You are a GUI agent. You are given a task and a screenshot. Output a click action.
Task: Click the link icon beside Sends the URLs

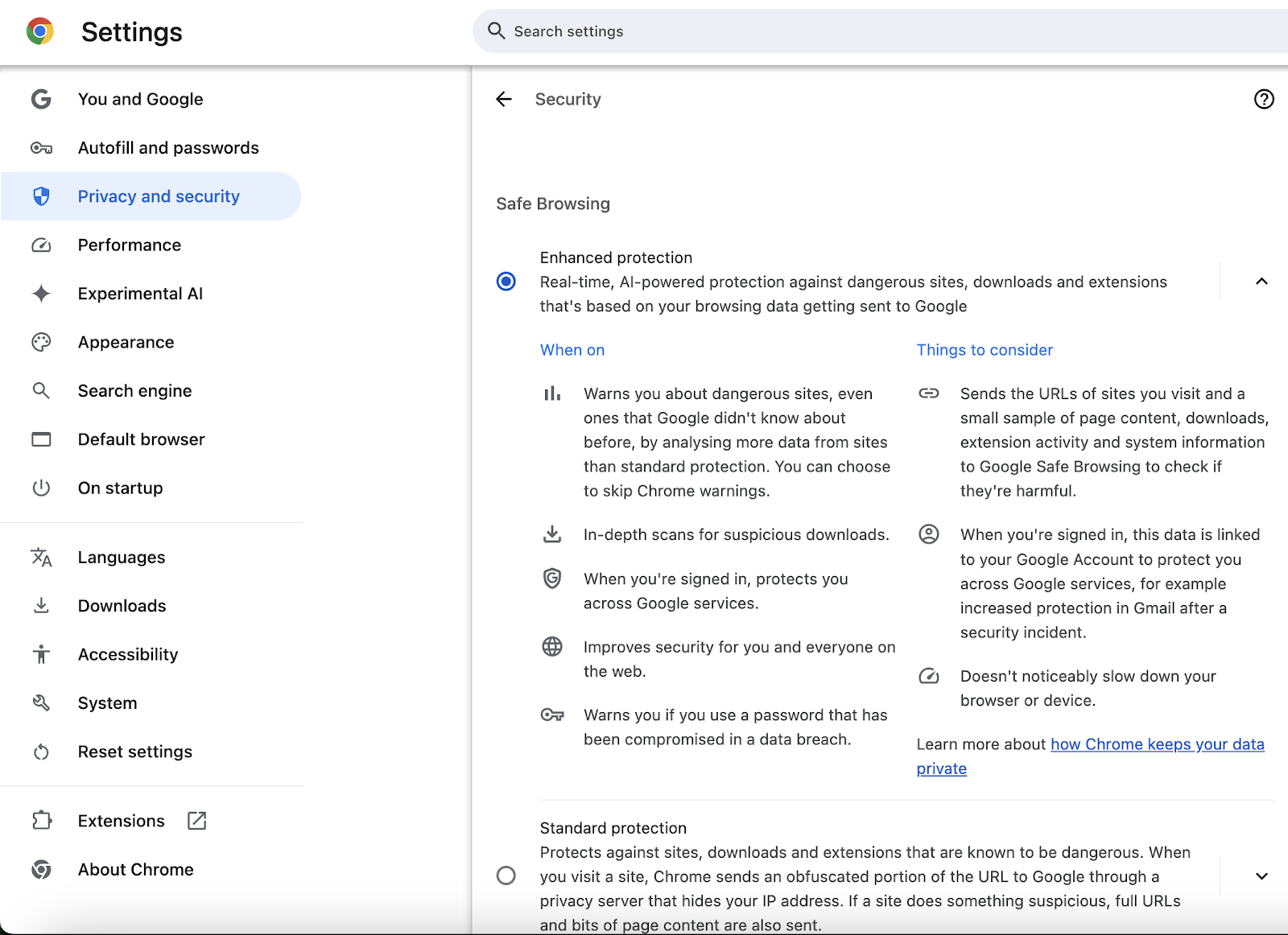pos(929,393)
